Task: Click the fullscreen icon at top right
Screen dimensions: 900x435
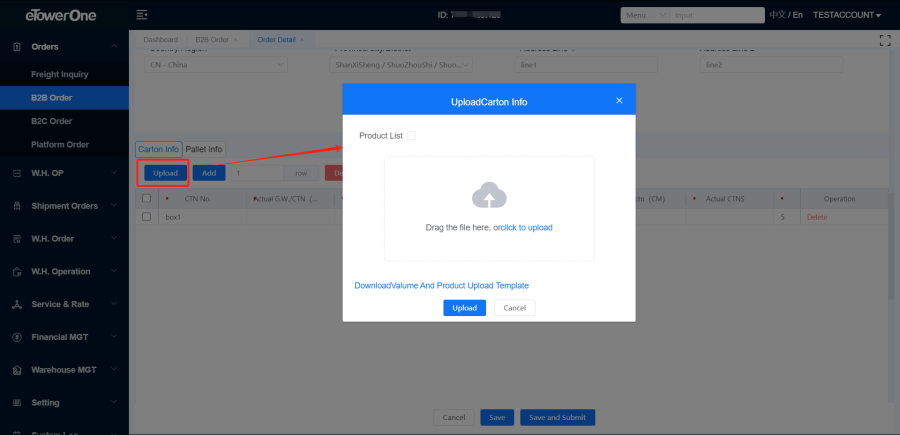Action: click(x=883, y=40)
